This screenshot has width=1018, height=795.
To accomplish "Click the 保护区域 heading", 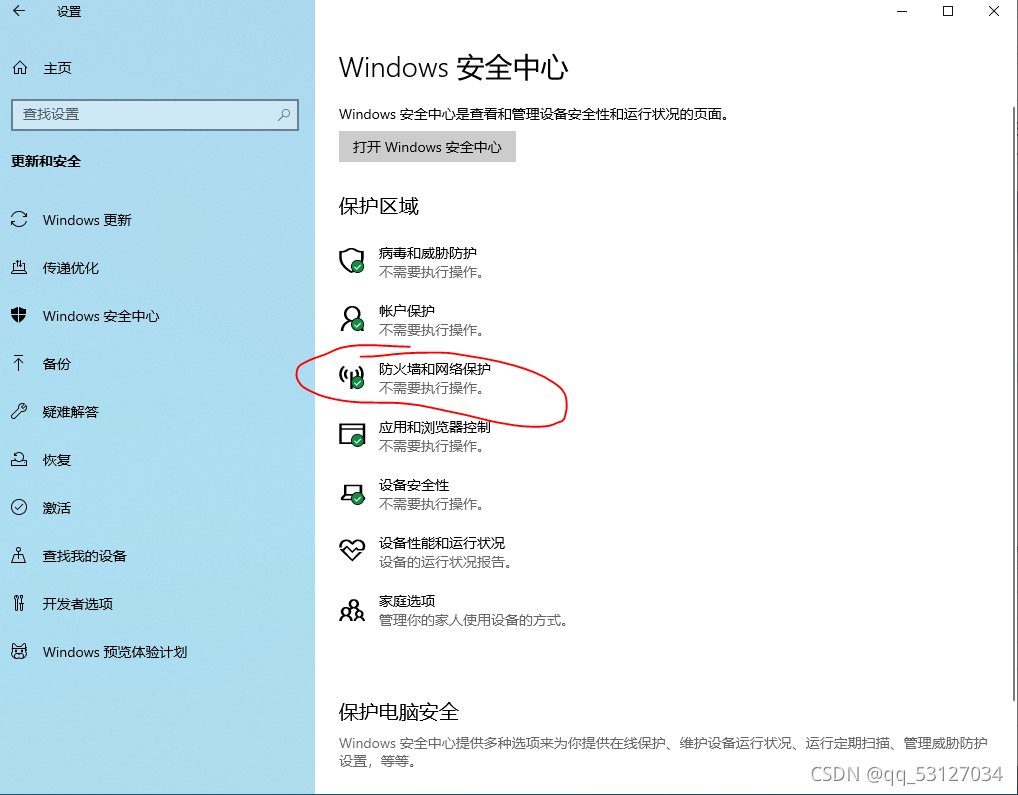I will pos(379,206).
